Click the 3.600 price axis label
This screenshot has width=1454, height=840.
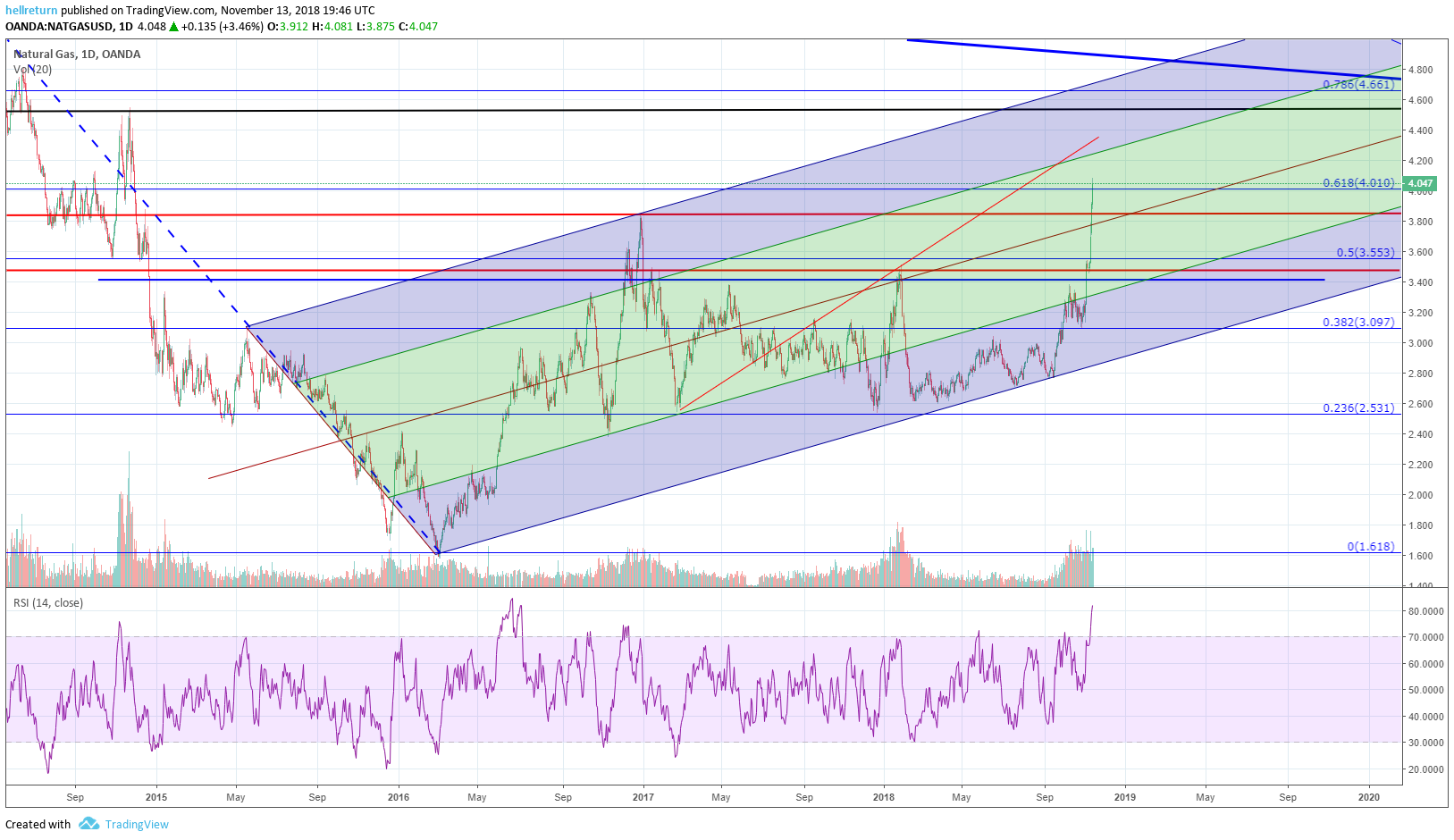pyautogui.click(x=1420, y=252)
